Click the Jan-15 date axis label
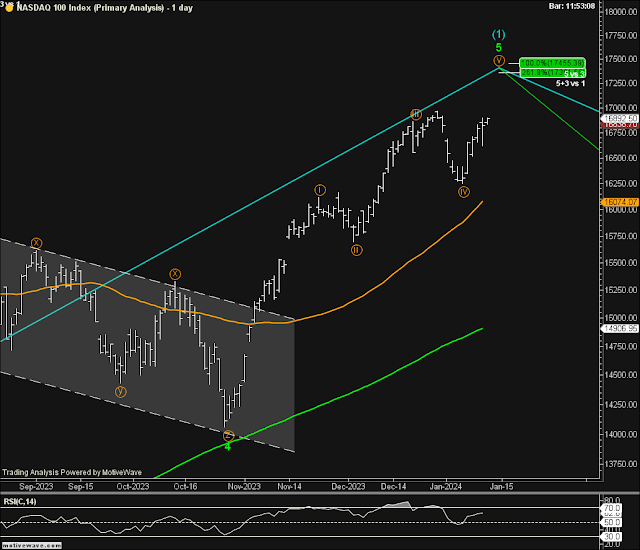 pyautogui.click(x=501, y=486)
